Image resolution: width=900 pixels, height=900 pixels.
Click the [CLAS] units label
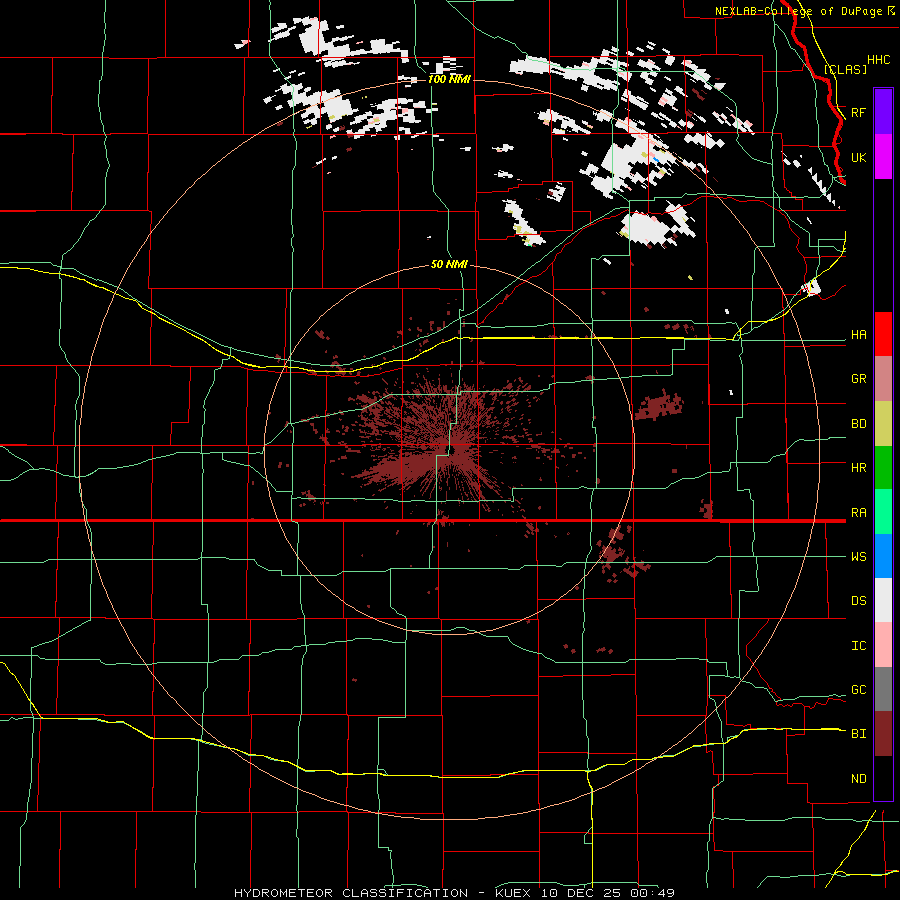coord(845,69)
